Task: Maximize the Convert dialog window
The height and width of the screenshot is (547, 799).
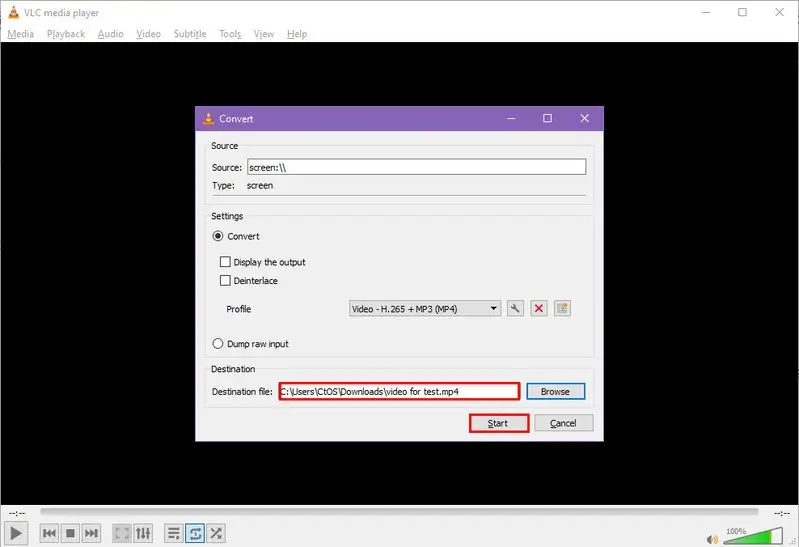Action: (547, 118)
